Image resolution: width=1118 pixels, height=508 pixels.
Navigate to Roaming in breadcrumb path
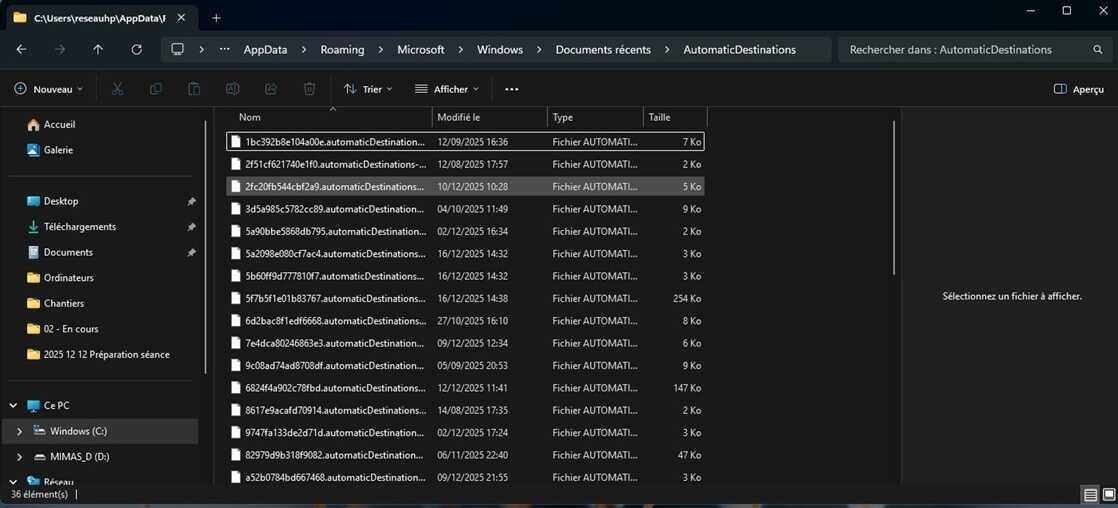coord(342,49)
